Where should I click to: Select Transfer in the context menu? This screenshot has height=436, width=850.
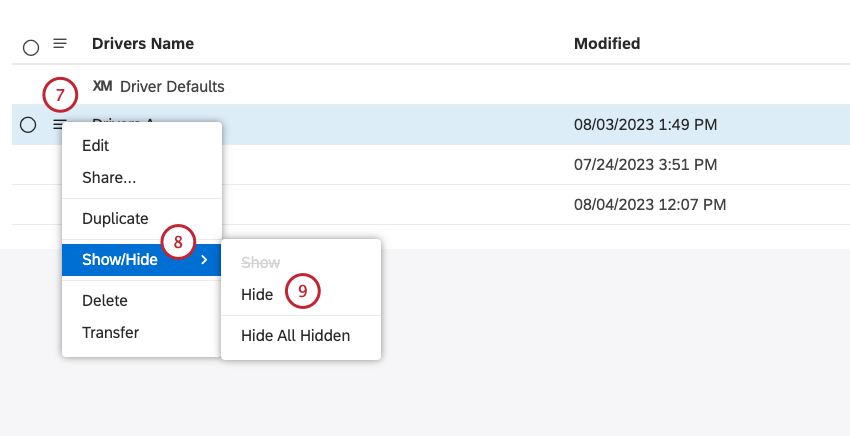tap(110, 332)
